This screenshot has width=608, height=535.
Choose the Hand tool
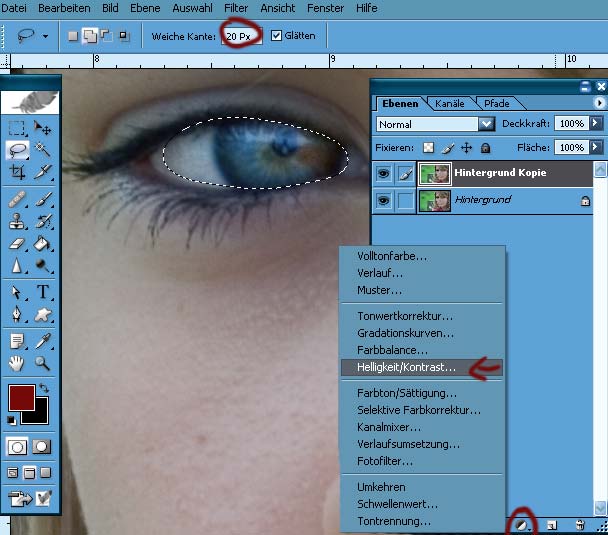tap(17, 363)
